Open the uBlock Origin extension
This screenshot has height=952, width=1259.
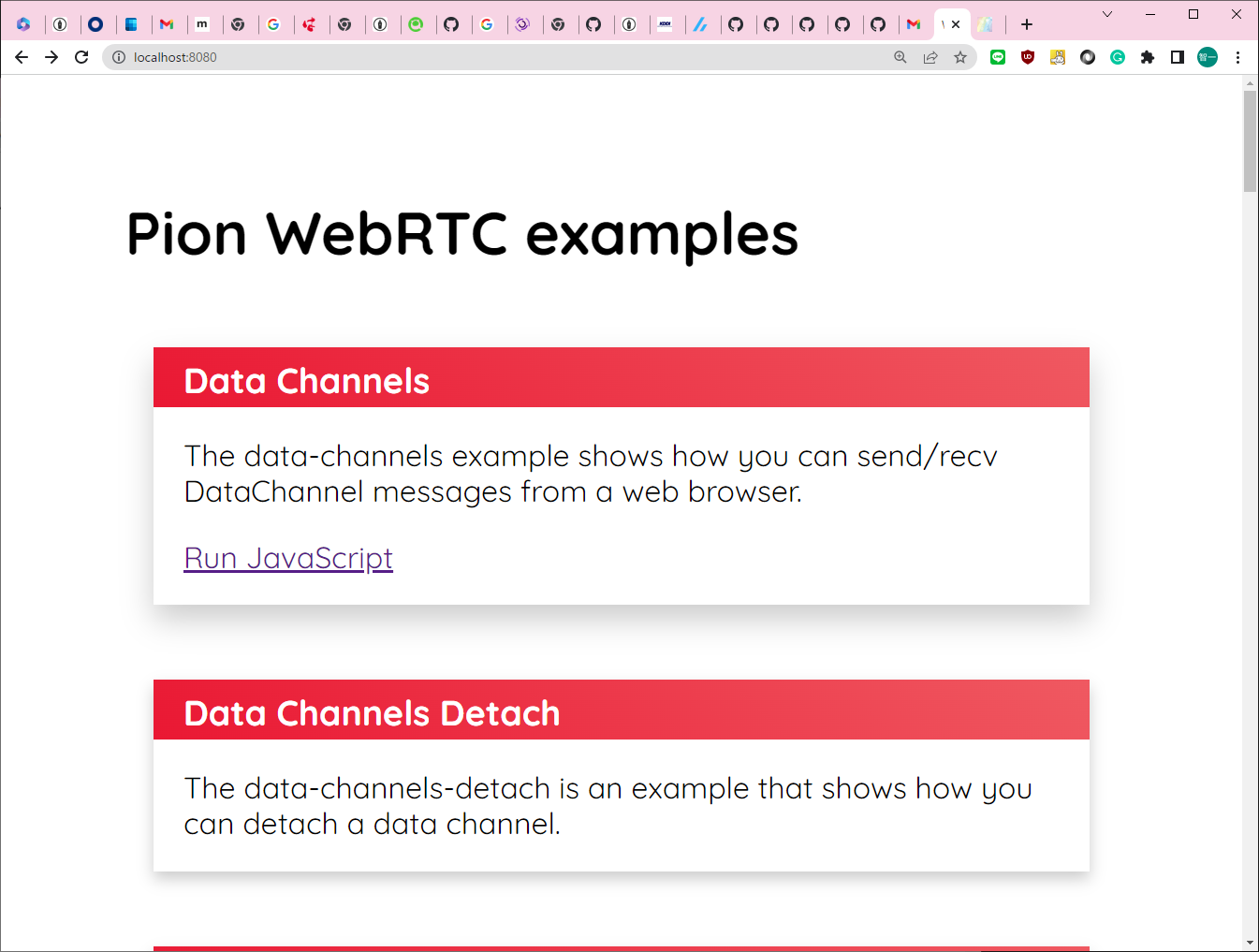1028,57
